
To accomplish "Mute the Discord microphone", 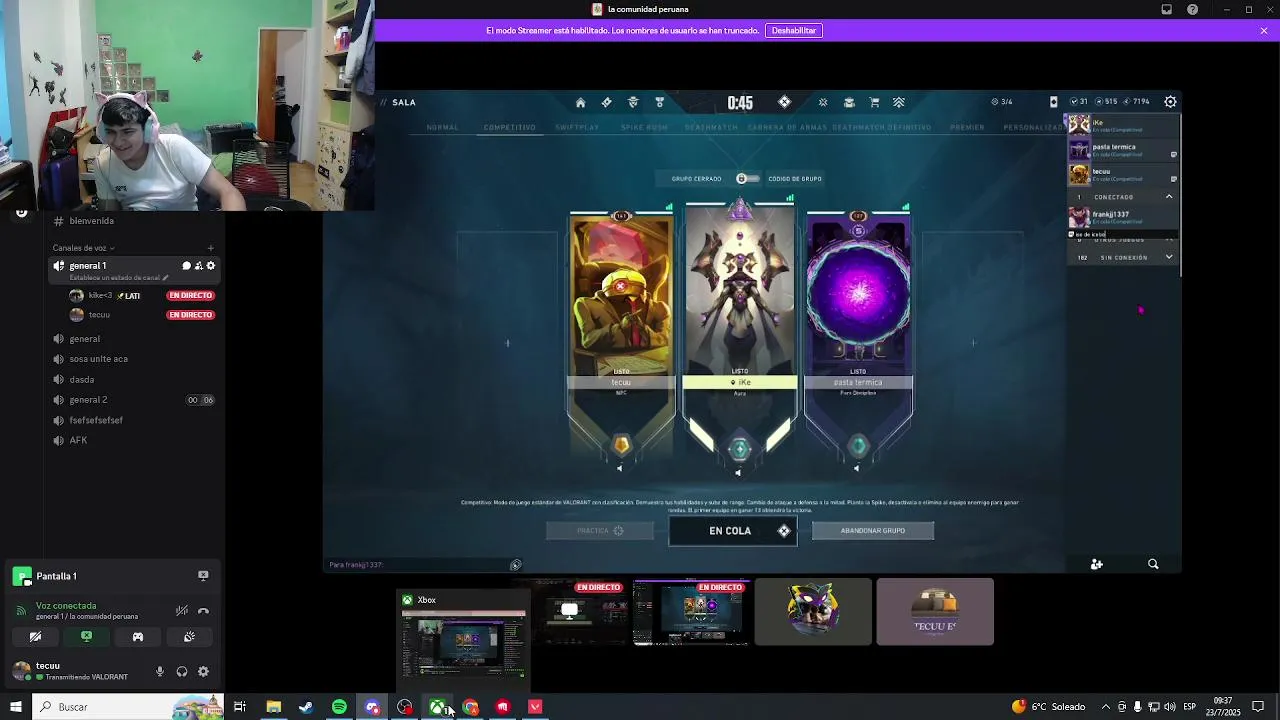I will [x=160, y=672].
